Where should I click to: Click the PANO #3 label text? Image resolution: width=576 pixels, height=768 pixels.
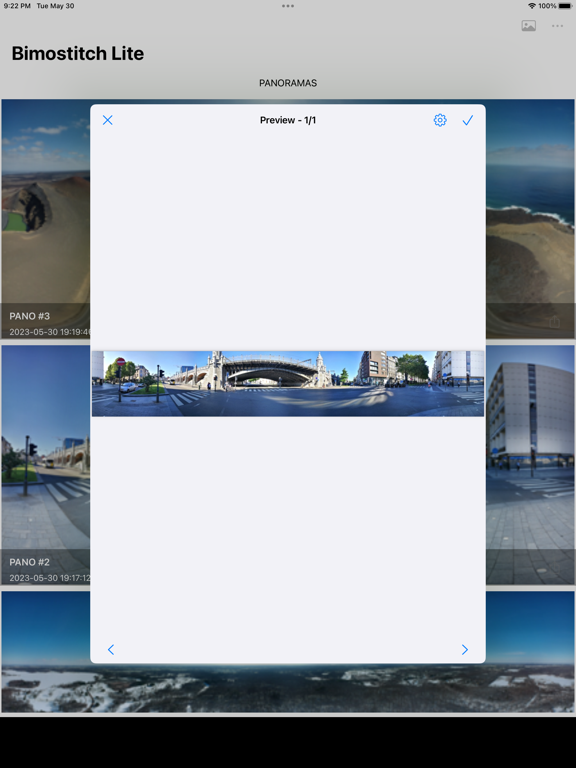pyautogui.click(x=29, y=316)
